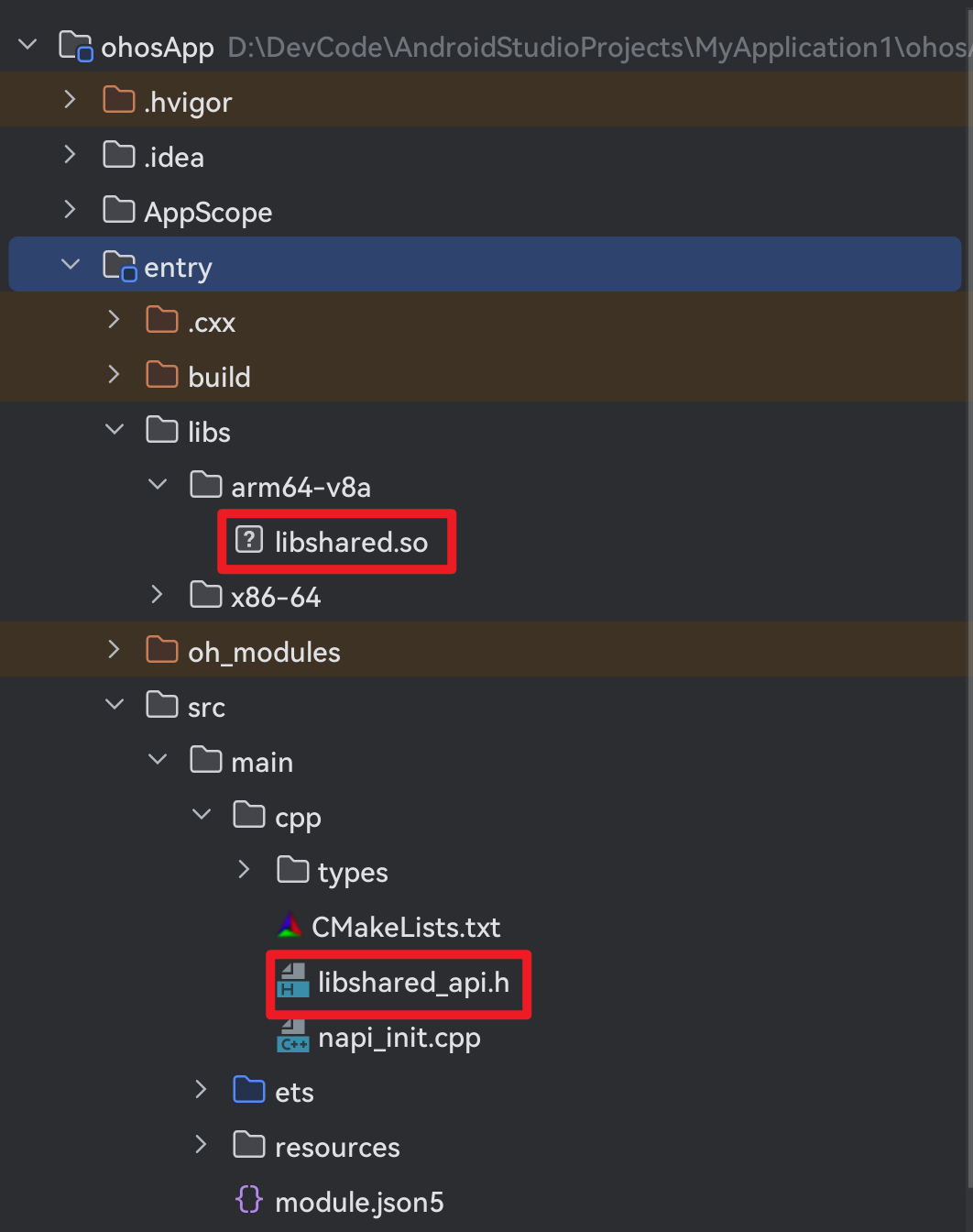Click the entry module folder icon
This screenshot has width=973, height=1232.
[119, 265]
